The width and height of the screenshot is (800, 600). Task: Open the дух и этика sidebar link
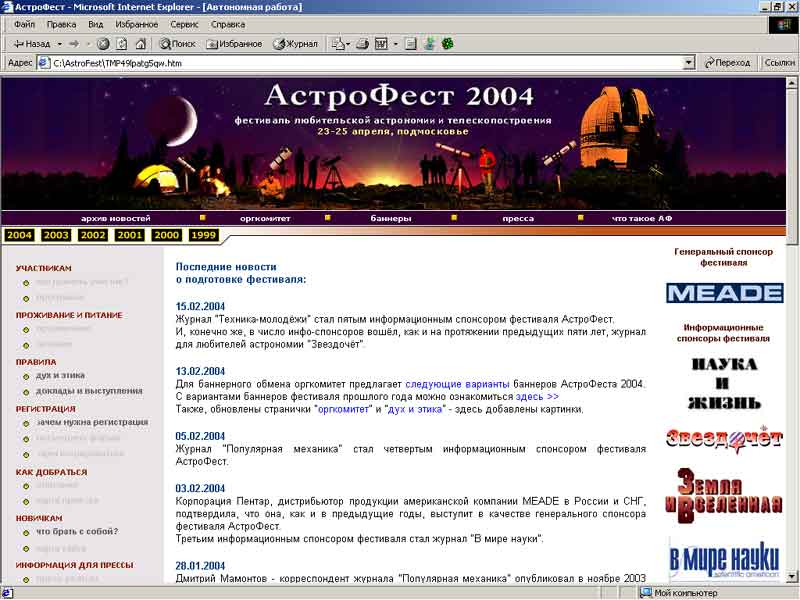(60, 376)
